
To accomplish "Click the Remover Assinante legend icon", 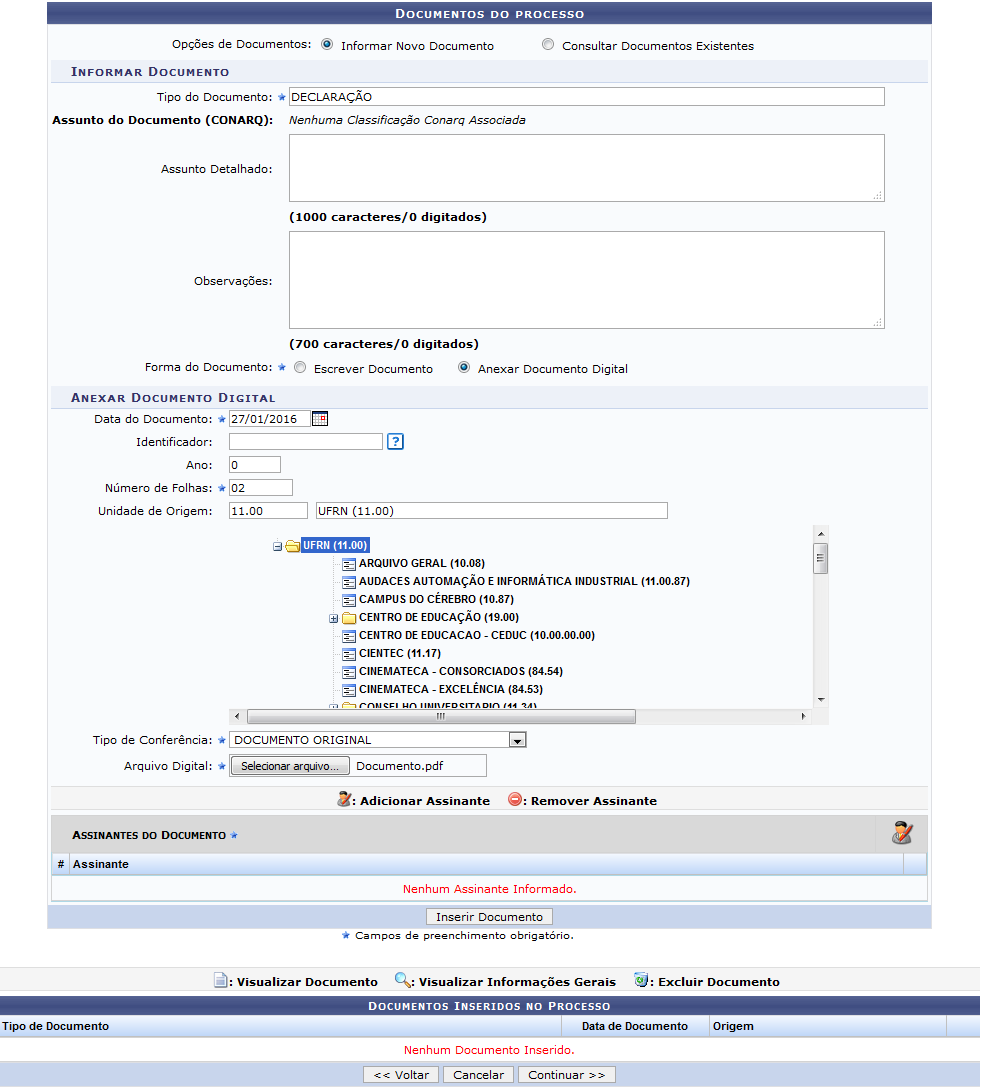I will 514,799.
